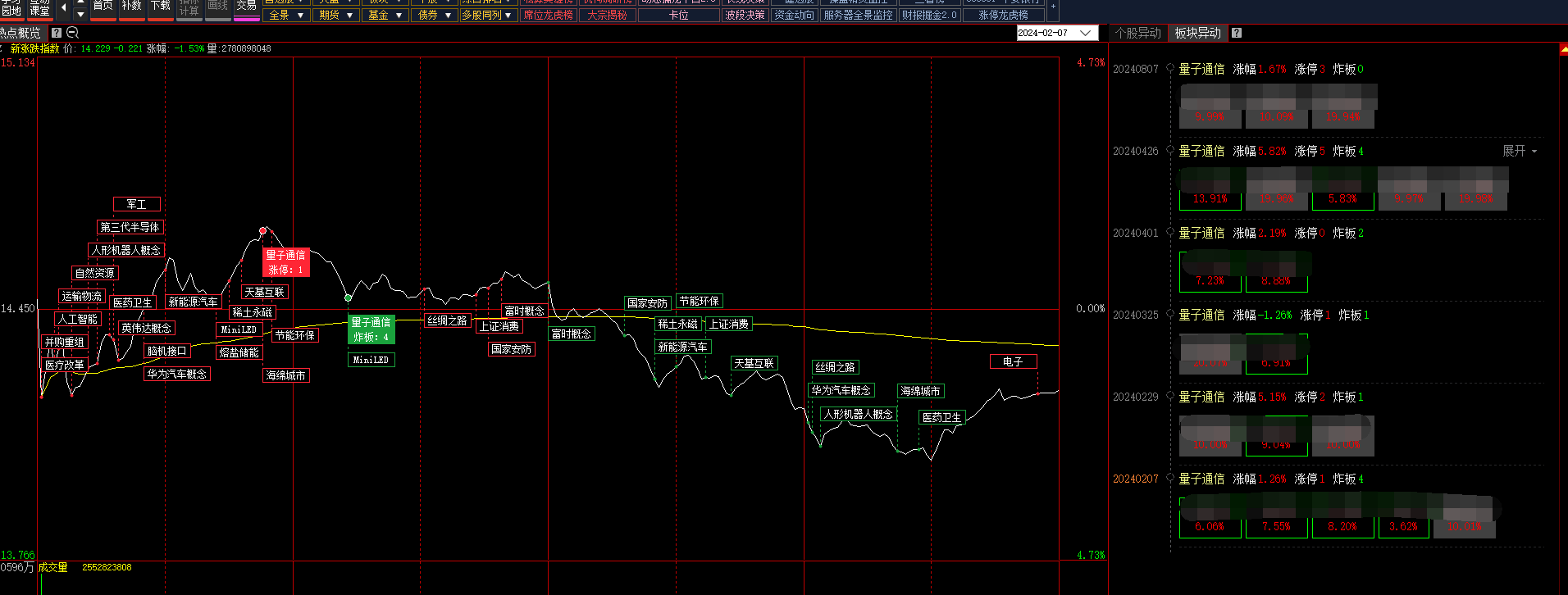Click the 交易 trade toolbar button
The height and width of the screenshot is (595, 1568).
point(246,7)
